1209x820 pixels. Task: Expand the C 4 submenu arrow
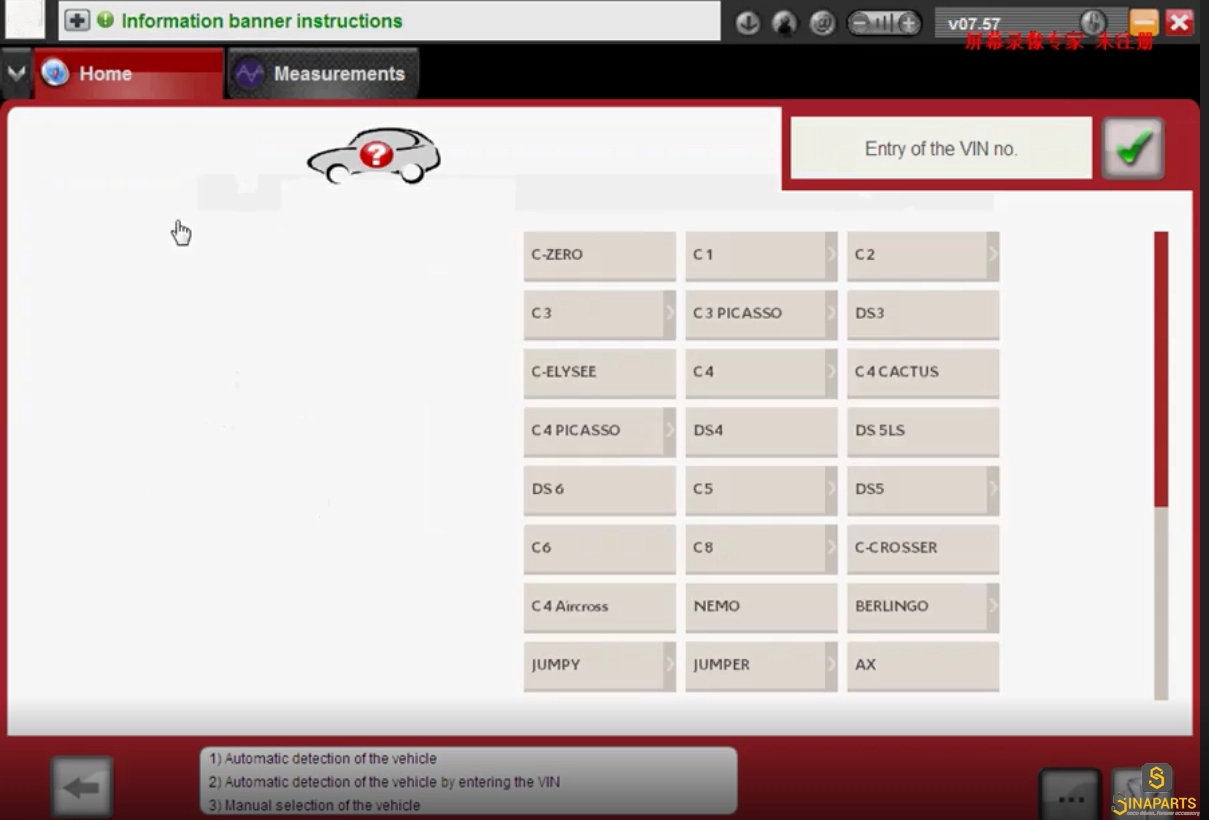tap(831, 372)
